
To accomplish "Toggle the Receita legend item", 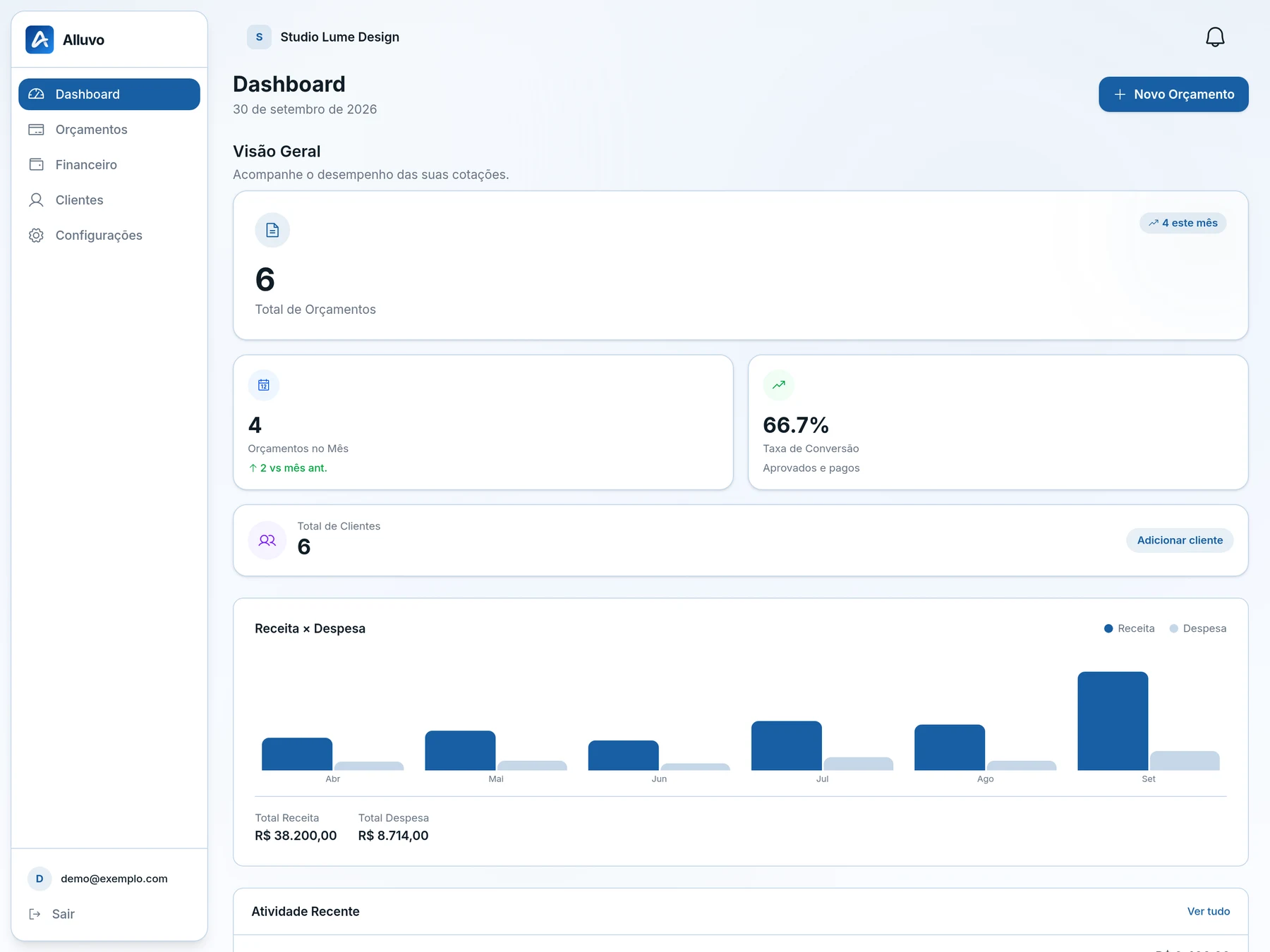I will click(x=1129, y=628).
